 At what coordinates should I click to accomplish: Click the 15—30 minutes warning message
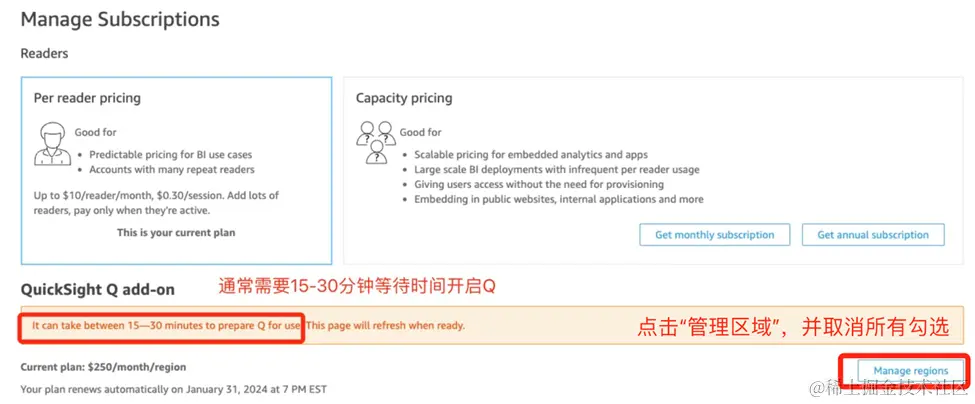point(166,325)
